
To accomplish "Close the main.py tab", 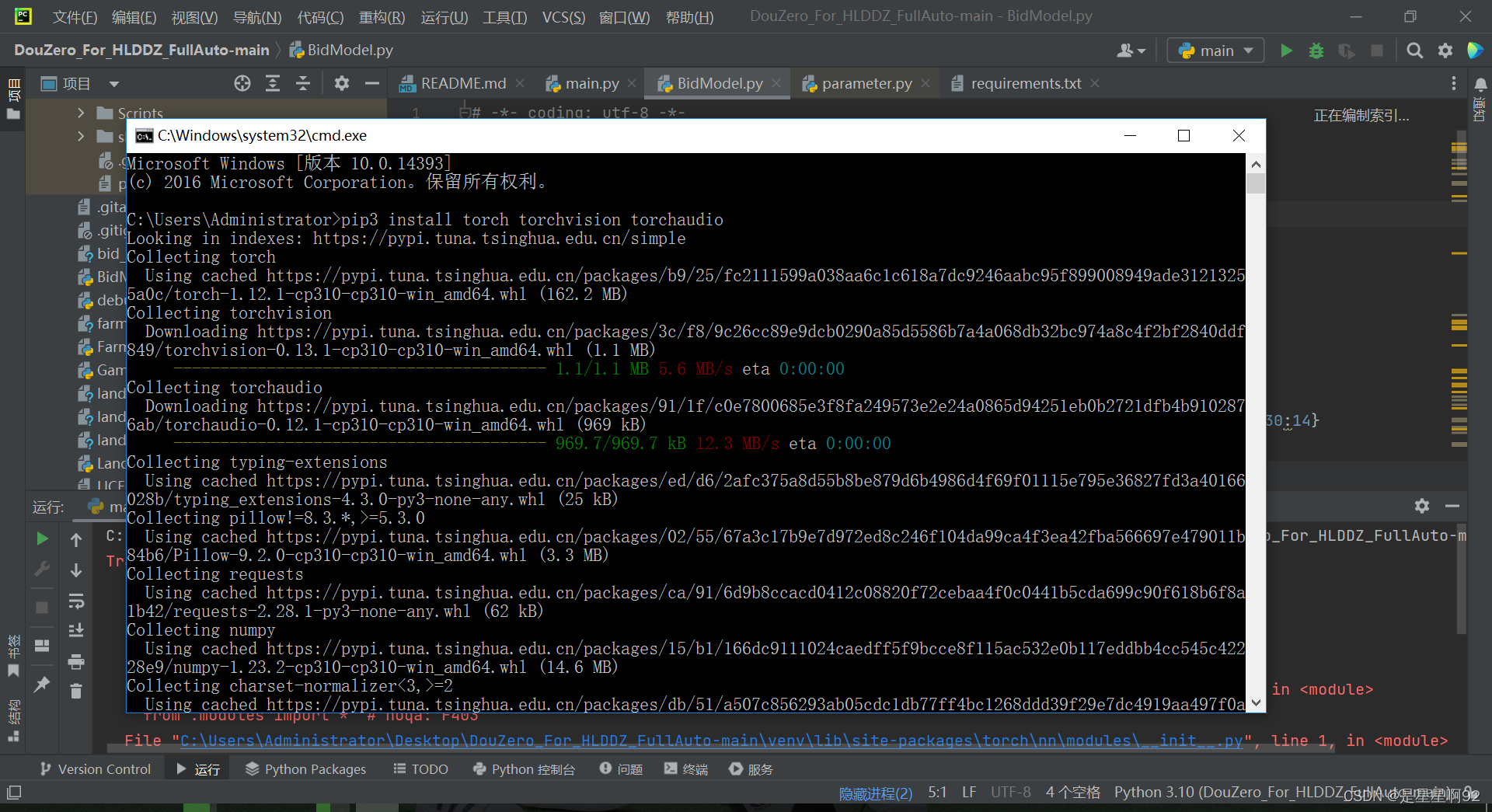I will pyautogui.click(x=632, y=83).
